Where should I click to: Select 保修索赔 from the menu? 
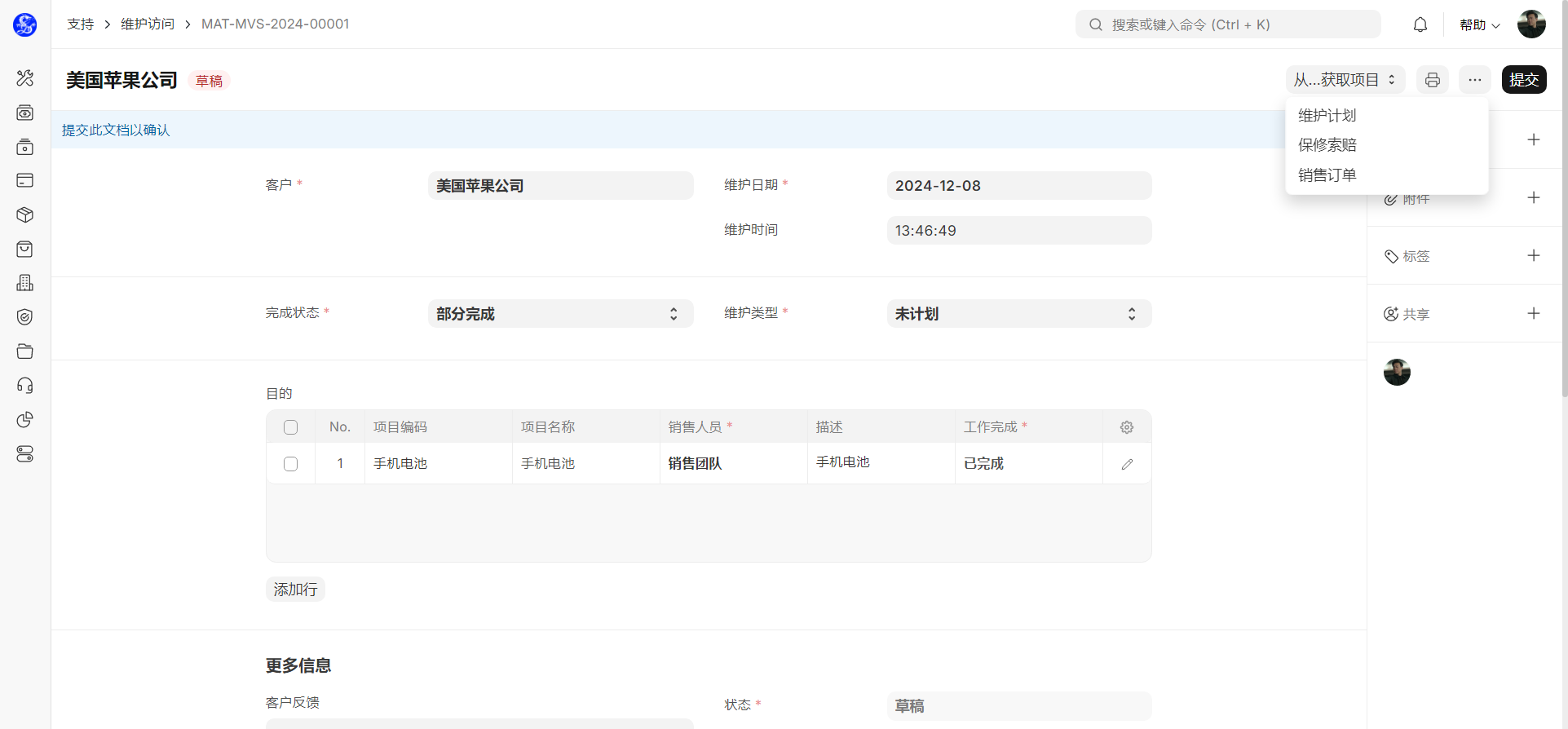pyautogui.click(x=1387, y=145)
